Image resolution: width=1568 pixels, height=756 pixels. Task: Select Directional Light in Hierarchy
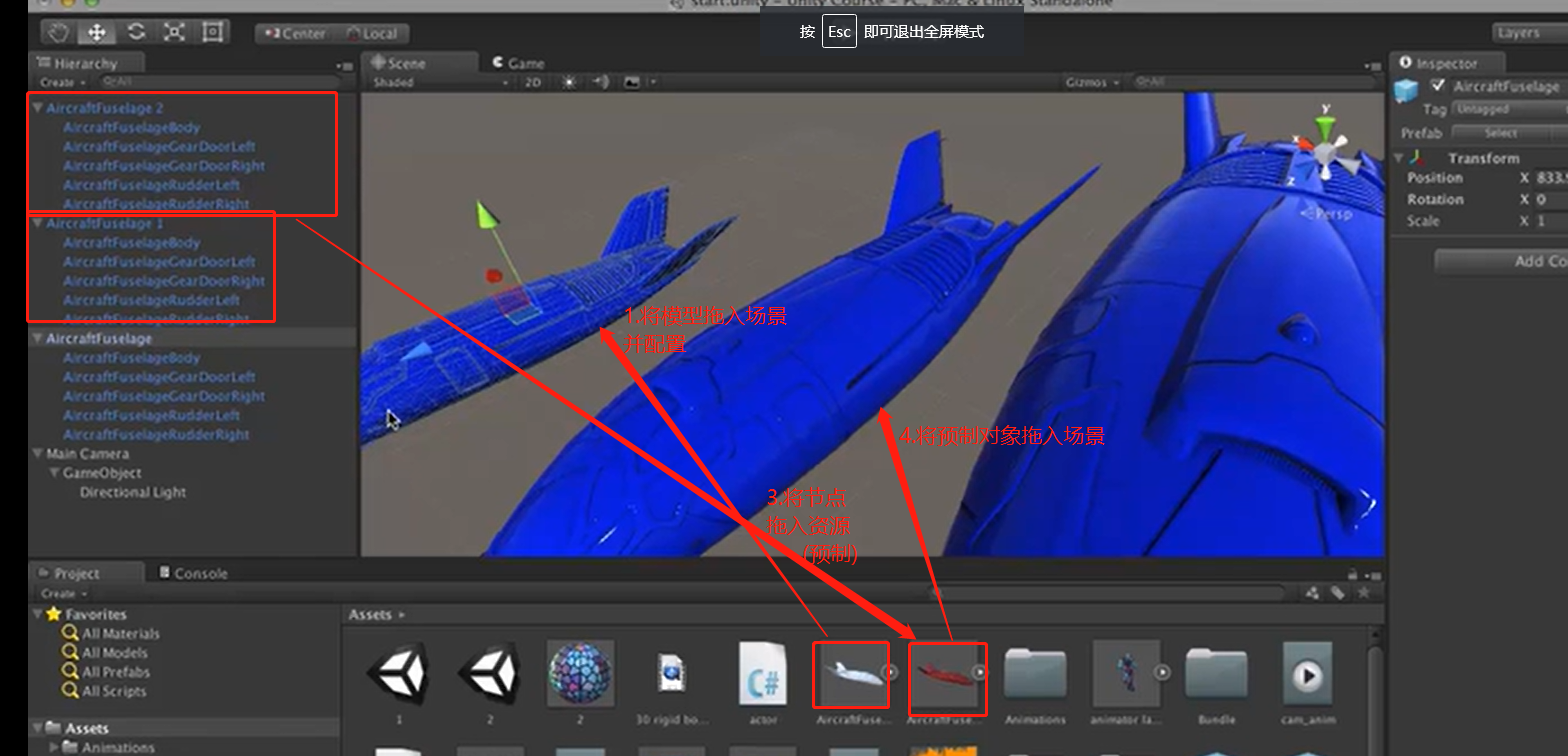click(x=133, y=492)
